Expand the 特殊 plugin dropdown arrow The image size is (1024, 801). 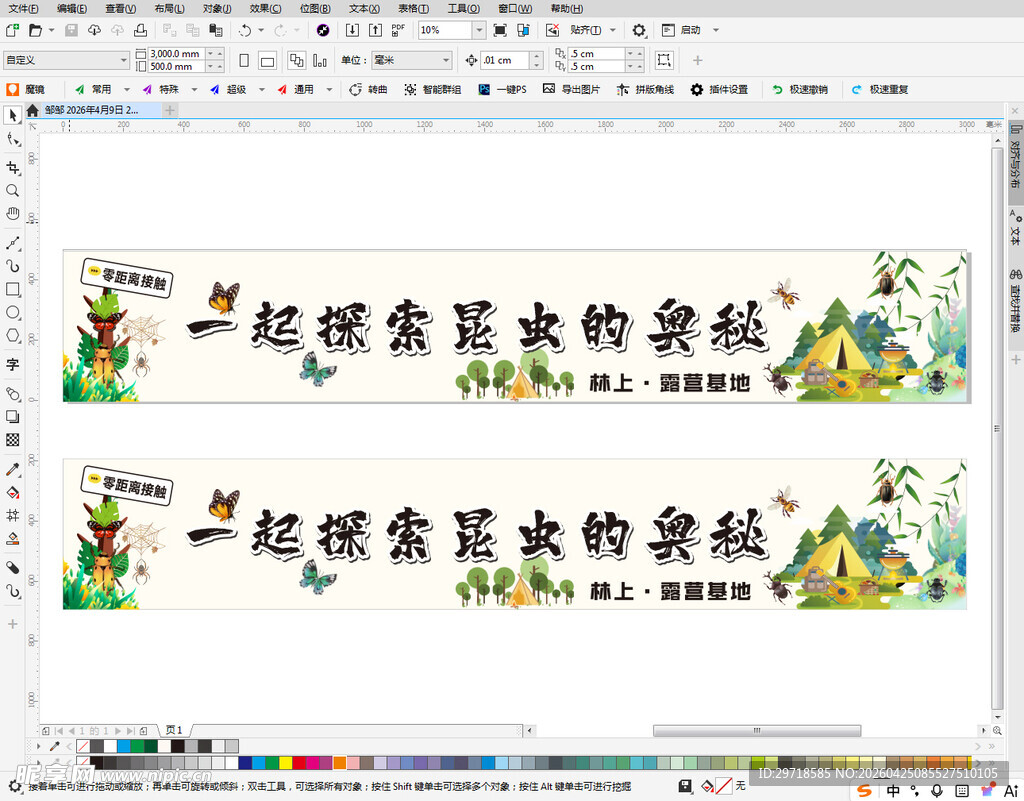(194, 89)
